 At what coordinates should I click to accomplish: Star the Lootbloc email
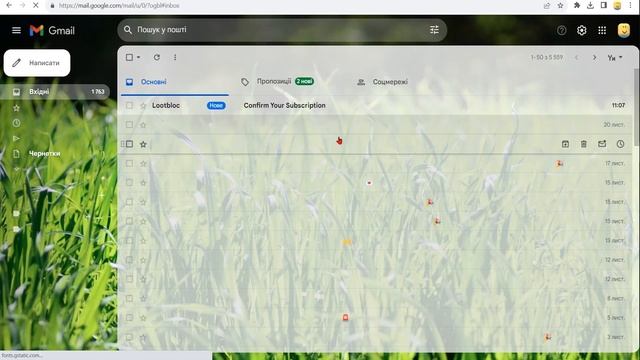point(143,106)
